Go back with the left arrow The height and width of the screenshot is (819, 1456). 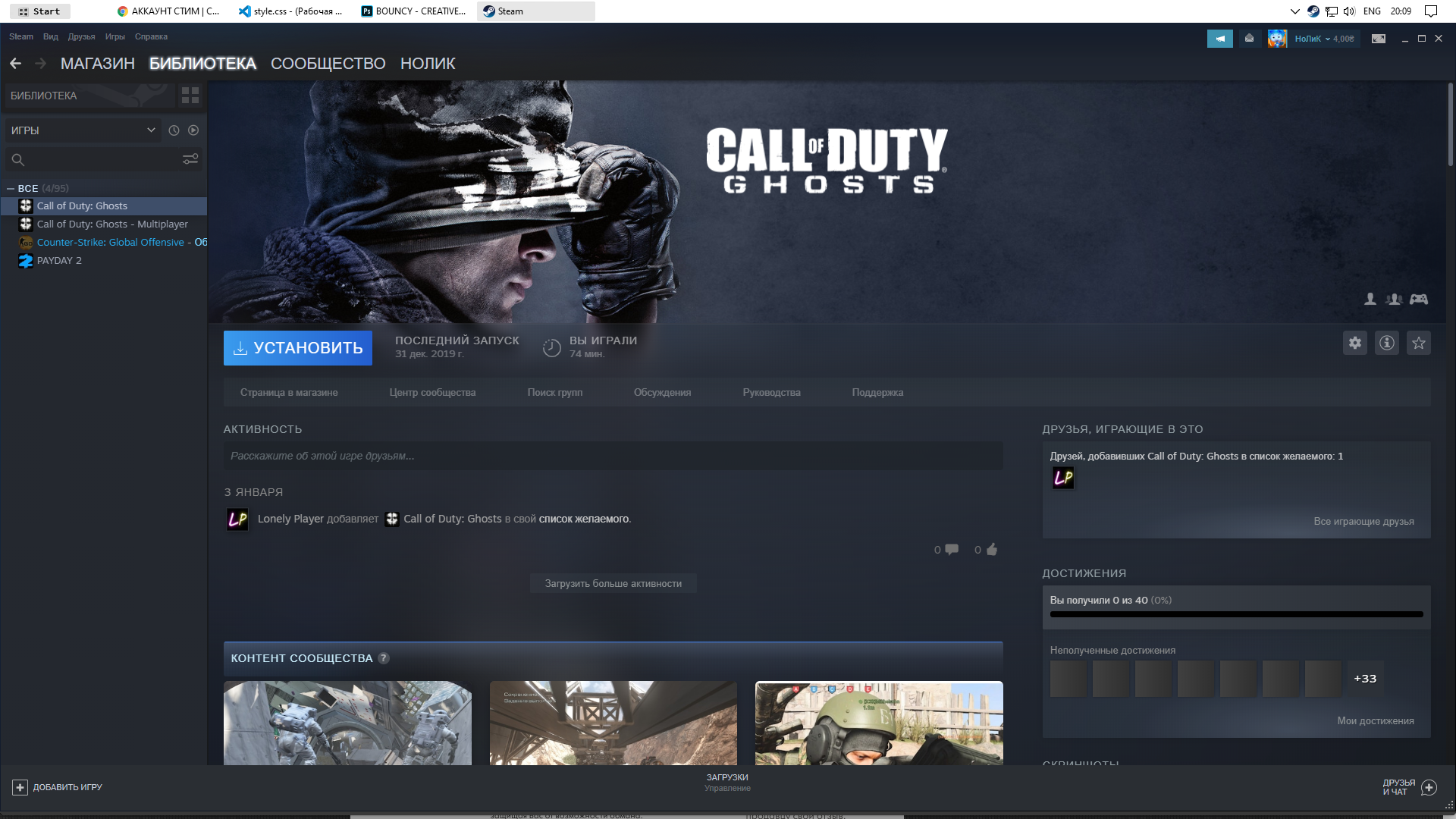pyautogui.click(x=15, y=64)
